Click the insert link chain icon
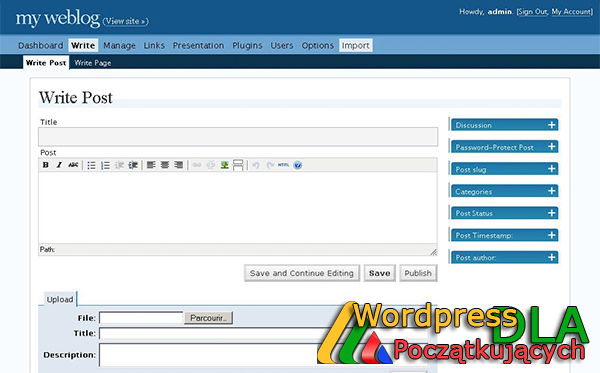600x373 pixels. tap(197, 165)
